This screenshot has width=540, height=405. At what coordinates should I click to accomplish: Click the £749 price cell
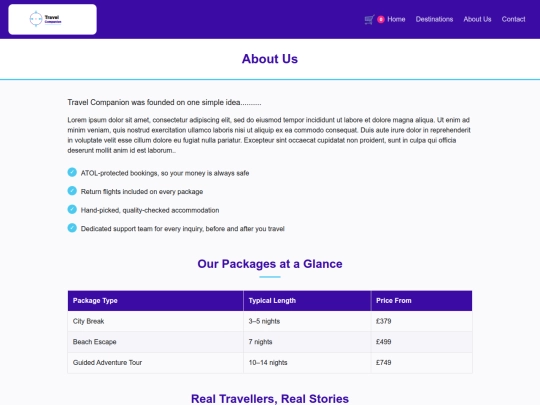tap(422, 363)
